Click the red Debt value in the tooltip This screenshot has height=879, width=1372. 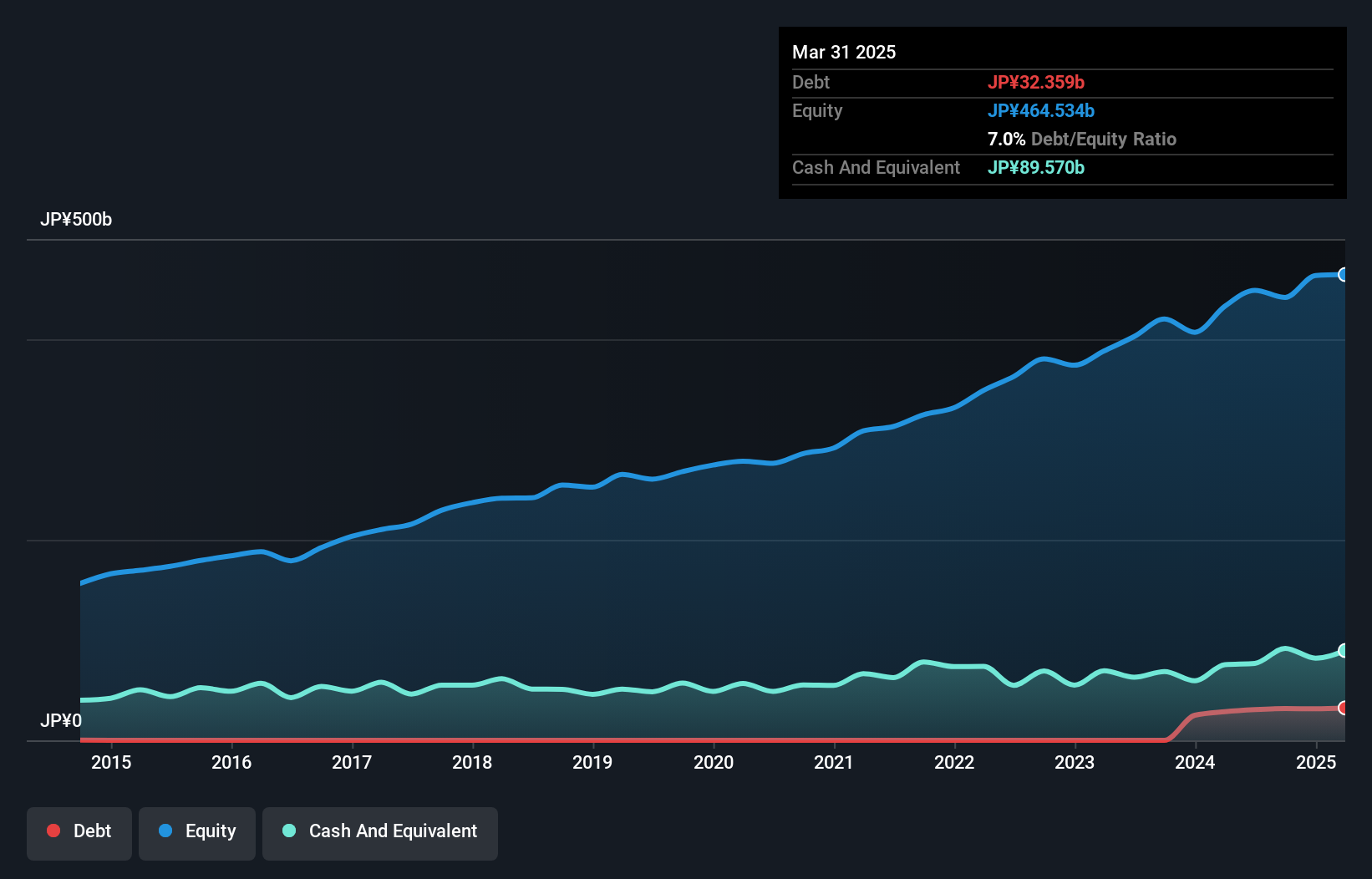1036,82
